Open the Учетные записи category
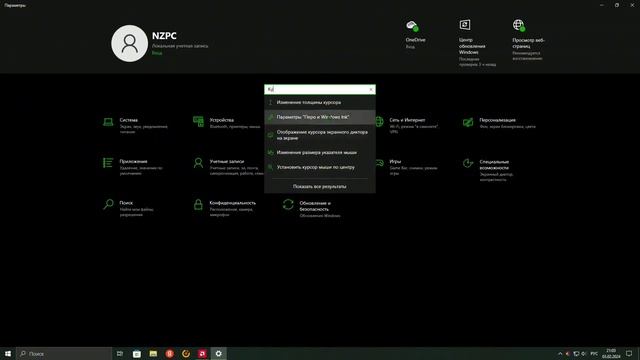 227,167
